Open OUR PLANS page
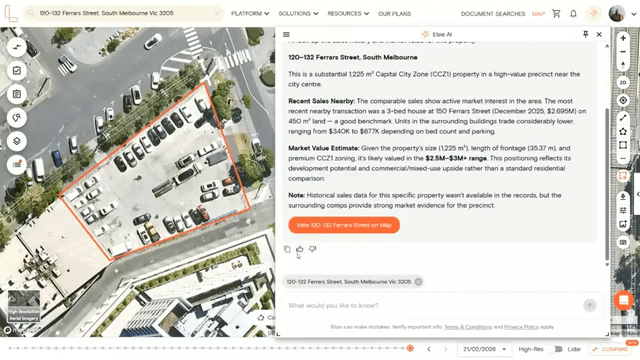The height and width of the screenshot is (360, 640). [394, 13]
